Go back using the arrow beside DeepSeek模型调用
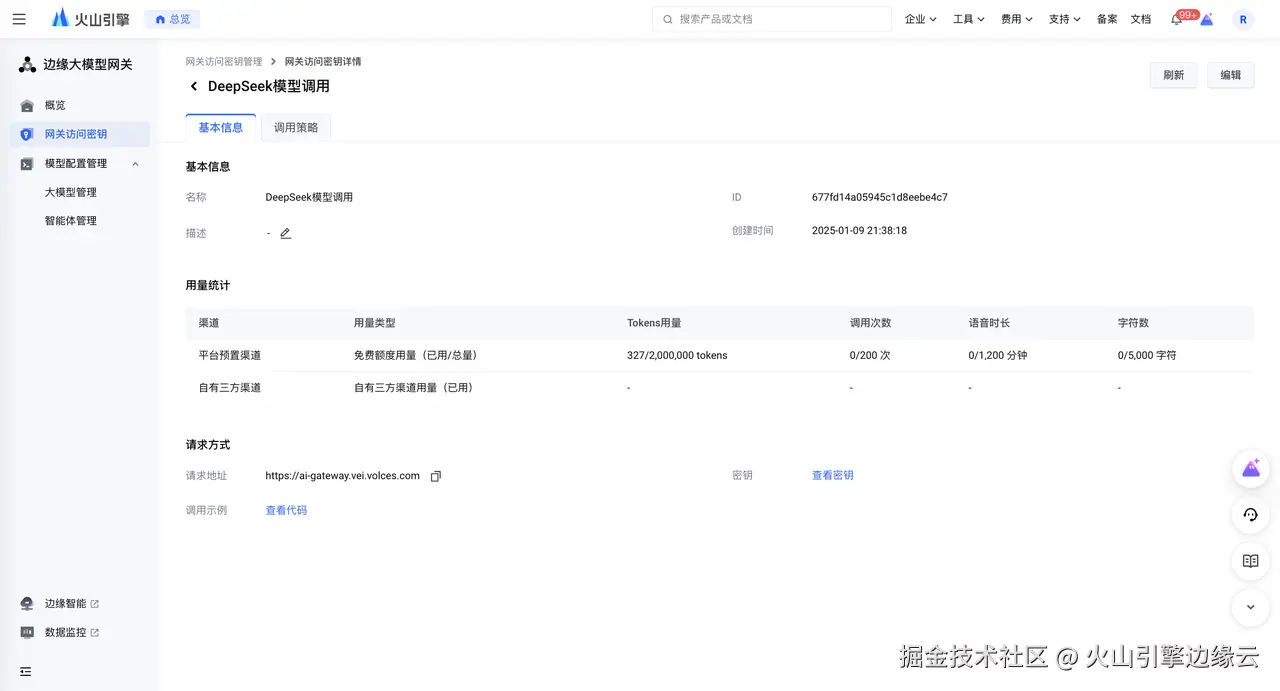 point(194,87)
